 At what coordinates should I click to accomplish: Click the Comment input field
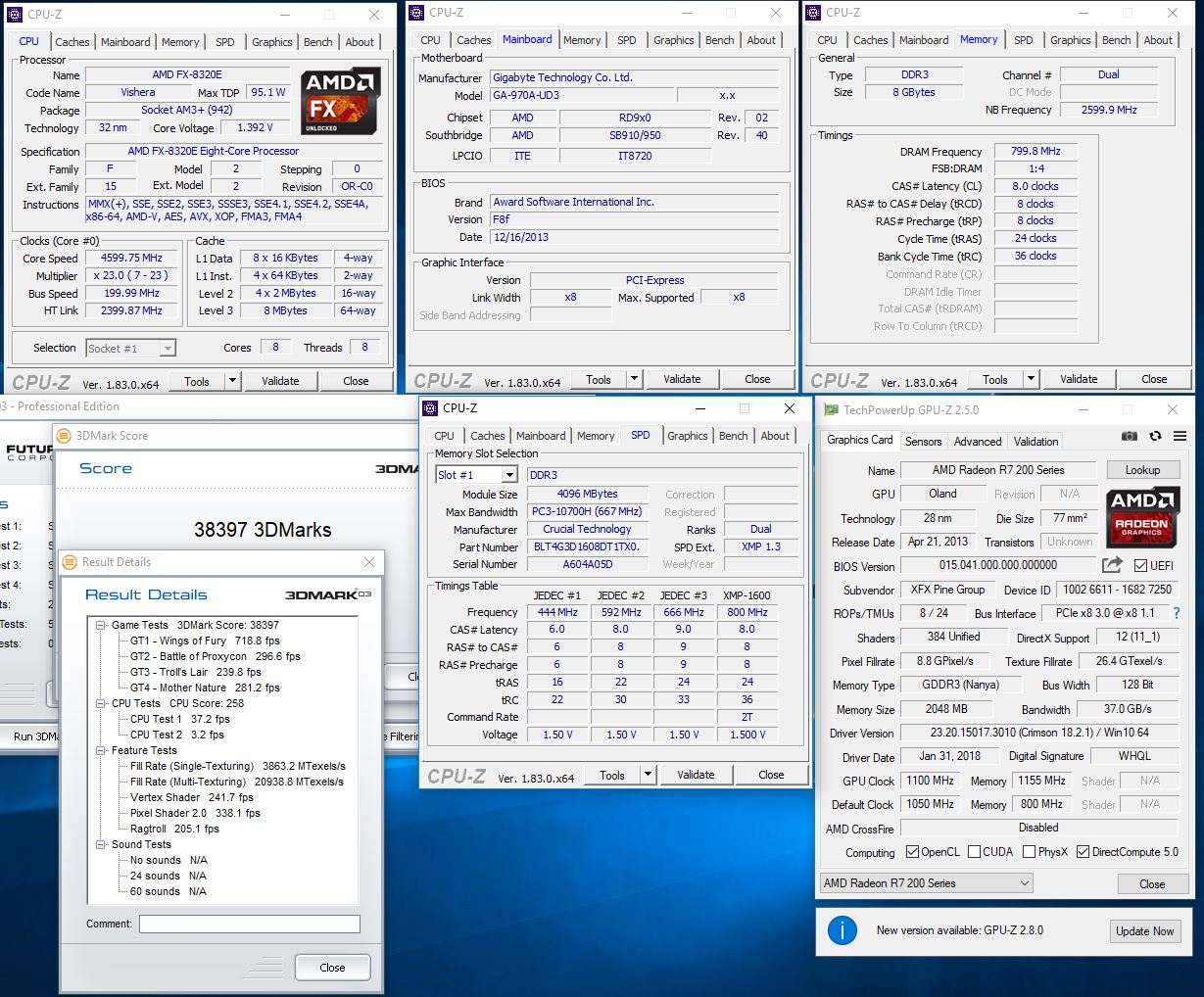click(250, 924)
